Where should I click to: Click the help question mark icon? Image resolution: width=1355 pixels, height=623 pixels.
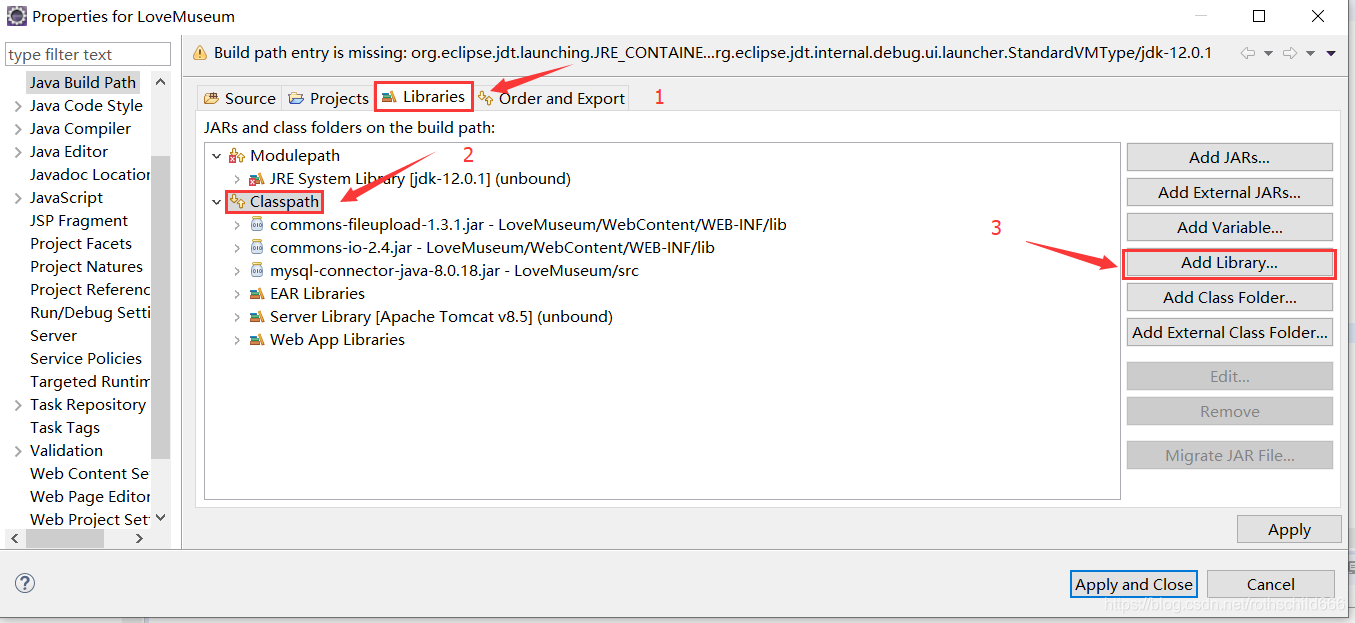(x=26, y=583)
